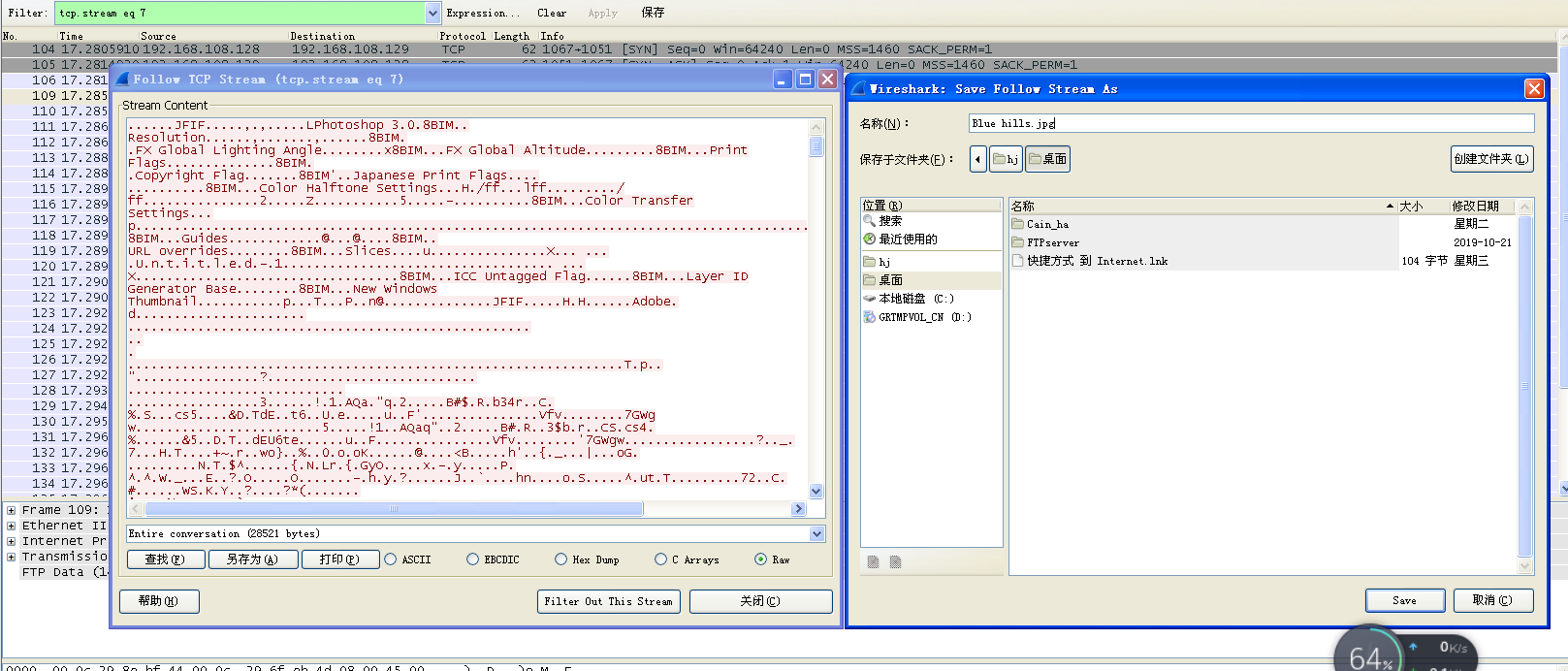Click 查找(F) find button
The height and width of the screenshot is (671, 1568).
(x=166, y=559)
